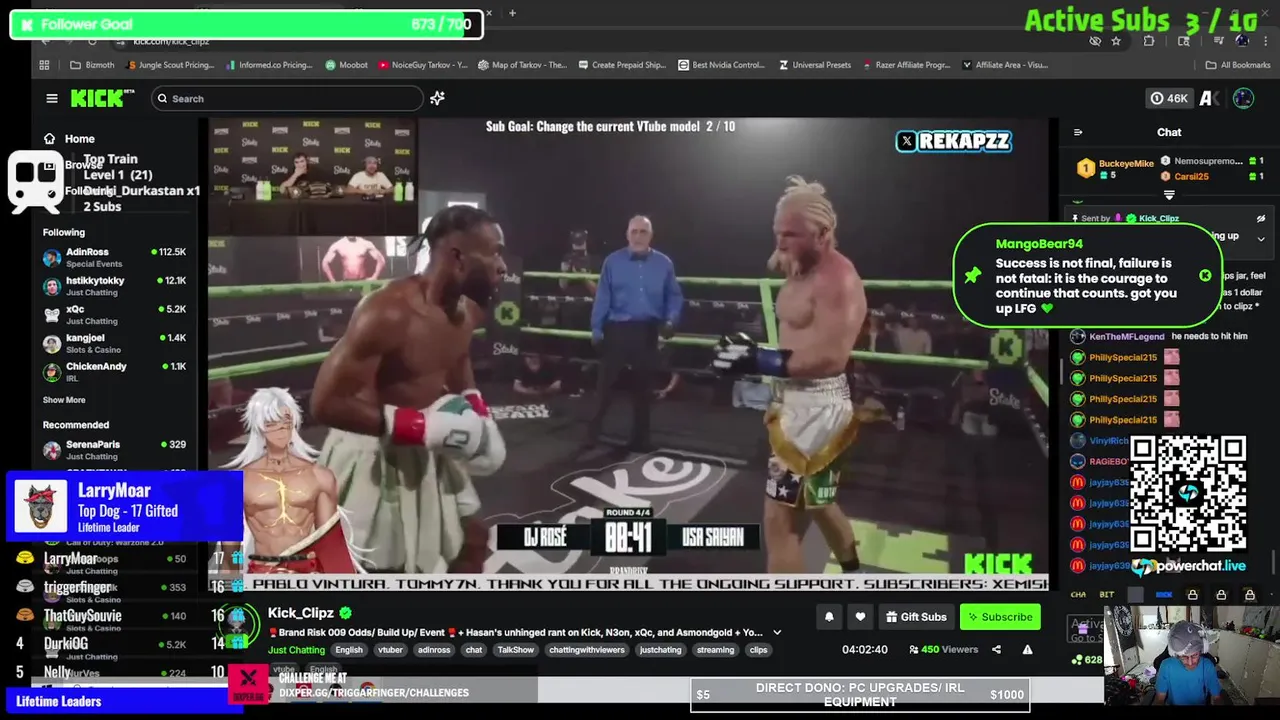Click the stream video player
This screenshot has height=720, width=1280.
pyautogui.click(x=628, y=354)
